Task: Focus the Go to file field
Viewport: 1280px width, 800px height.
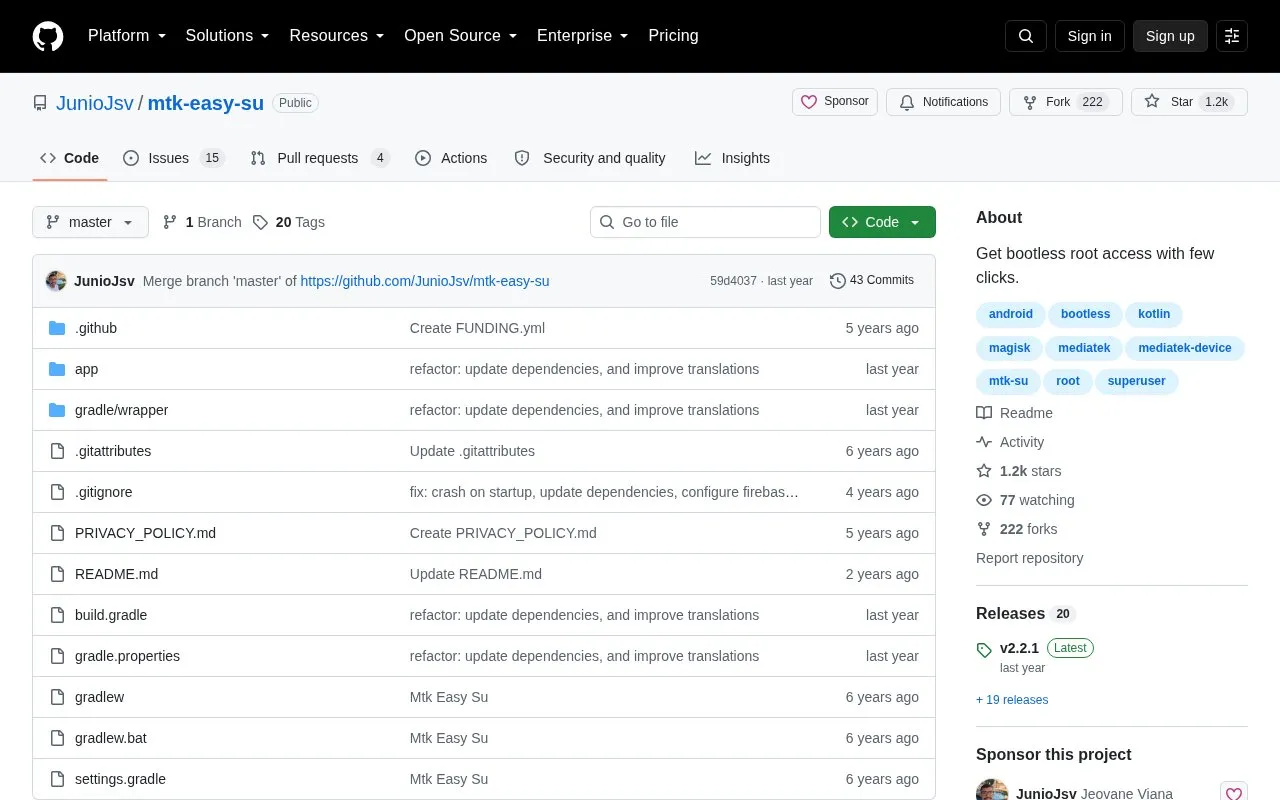Action: (x=705, y=222)
